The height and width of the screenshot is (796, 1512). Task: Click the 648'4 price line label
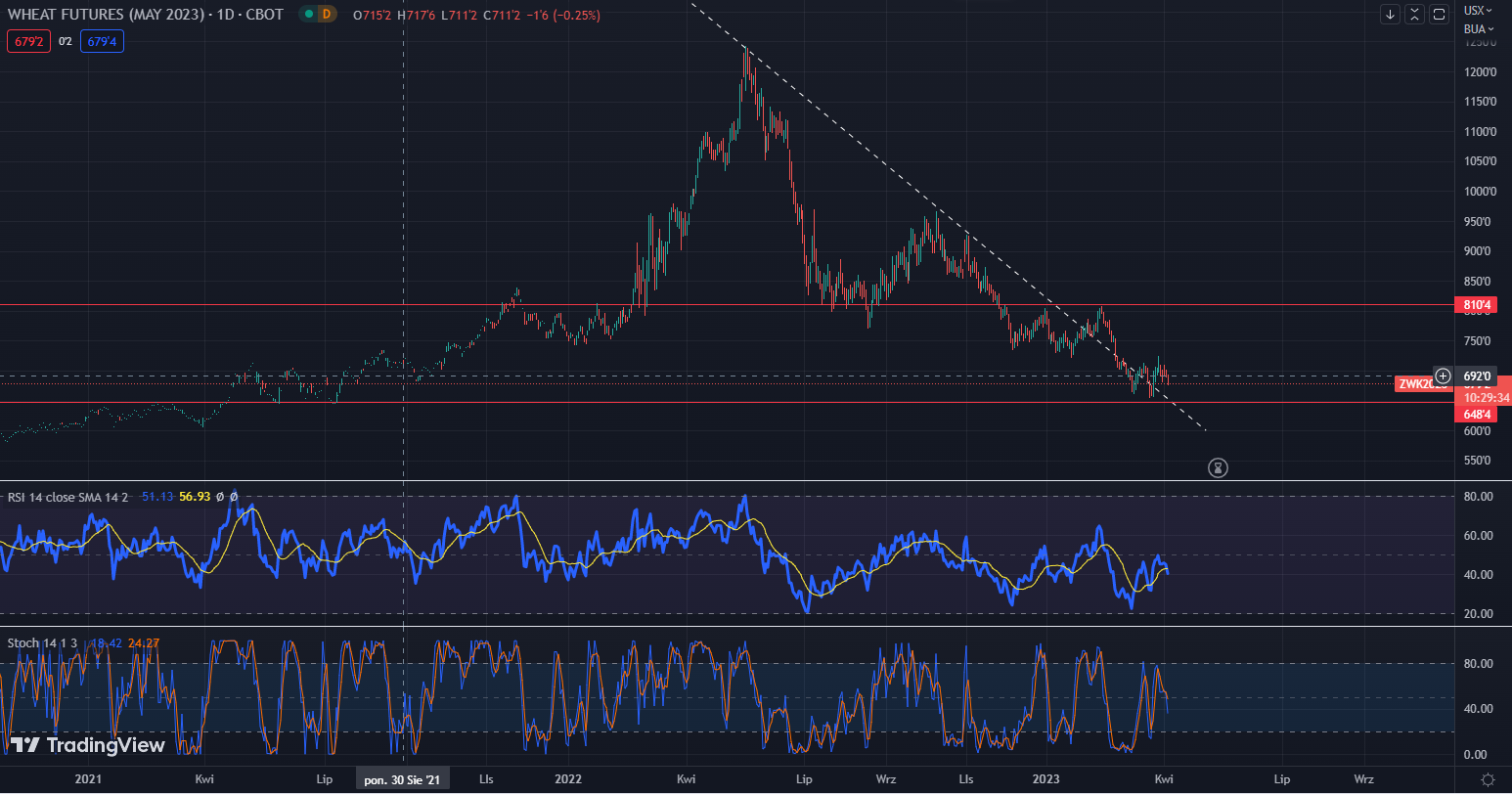coord(1477,415)
